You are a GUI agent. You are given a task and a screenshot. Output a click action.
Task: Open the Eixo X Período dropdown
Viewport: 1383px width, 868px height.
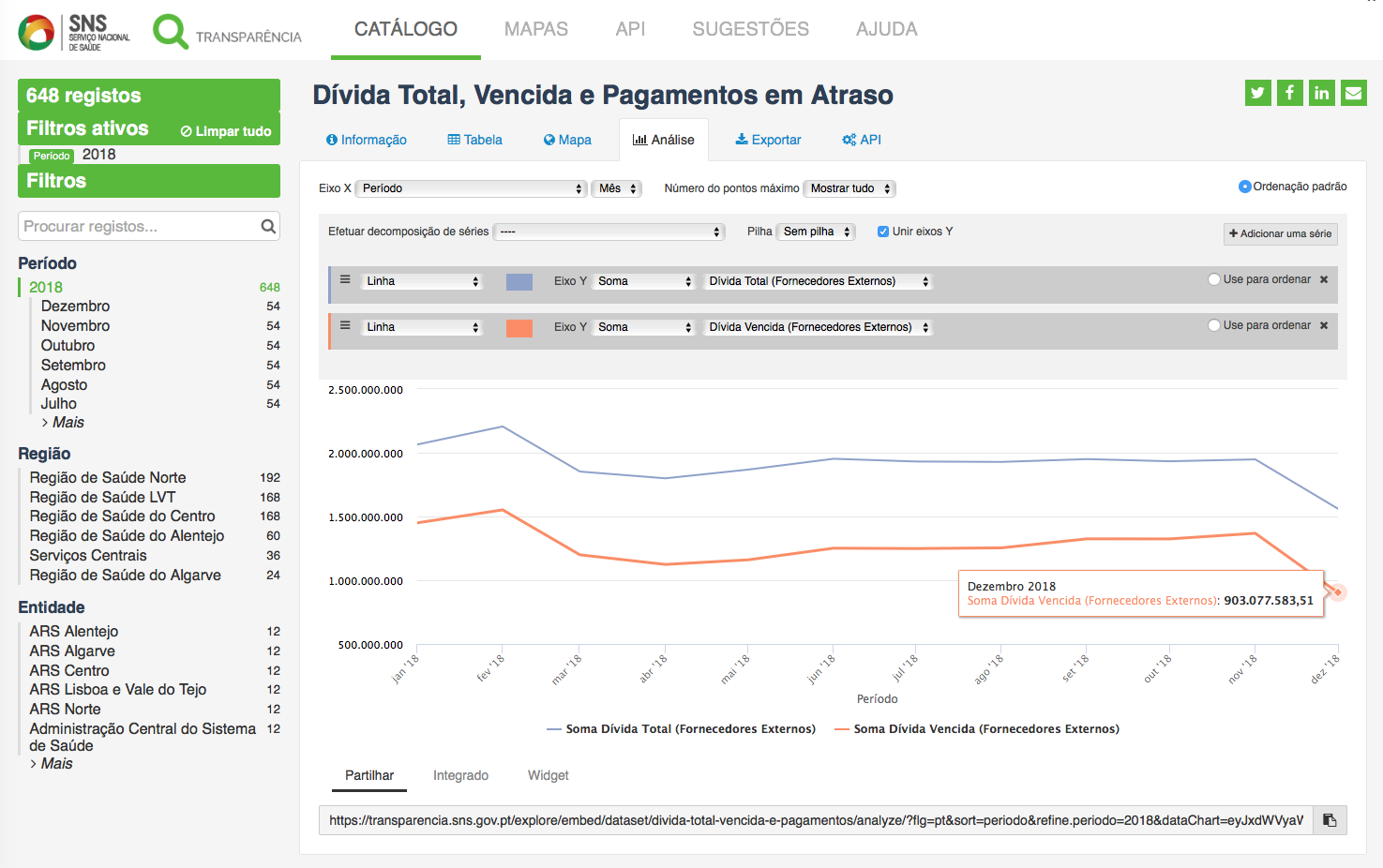tap(473, 188)
